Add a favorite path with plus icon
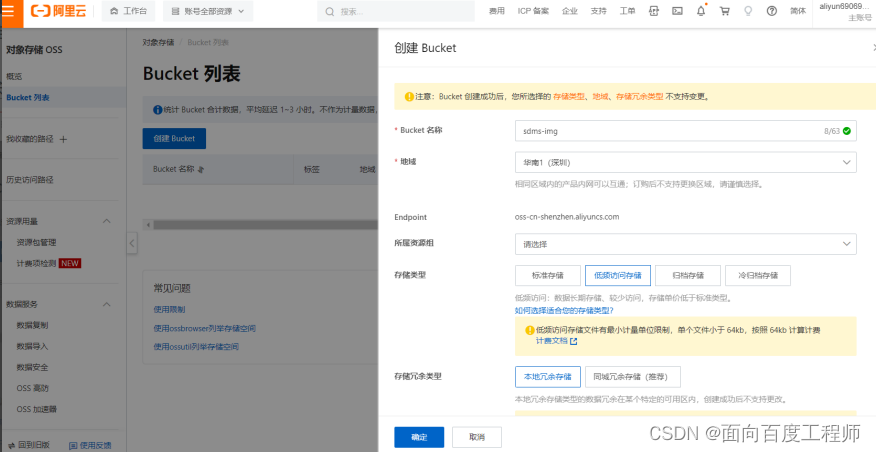The width and height of the screenshot is (876, 452). (x=63, y=139)
